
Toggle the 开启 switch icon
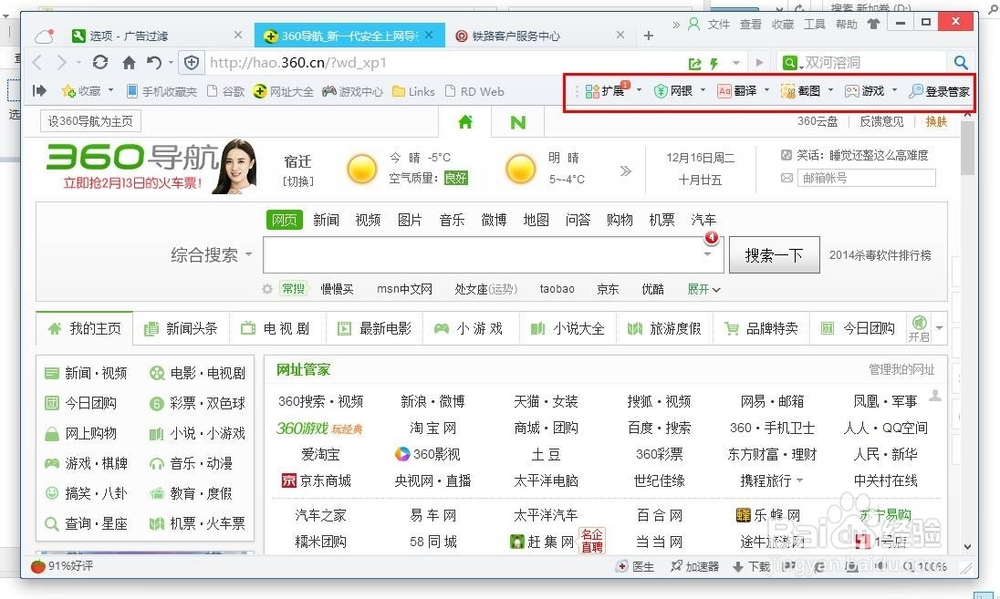[x=918, y=328]
